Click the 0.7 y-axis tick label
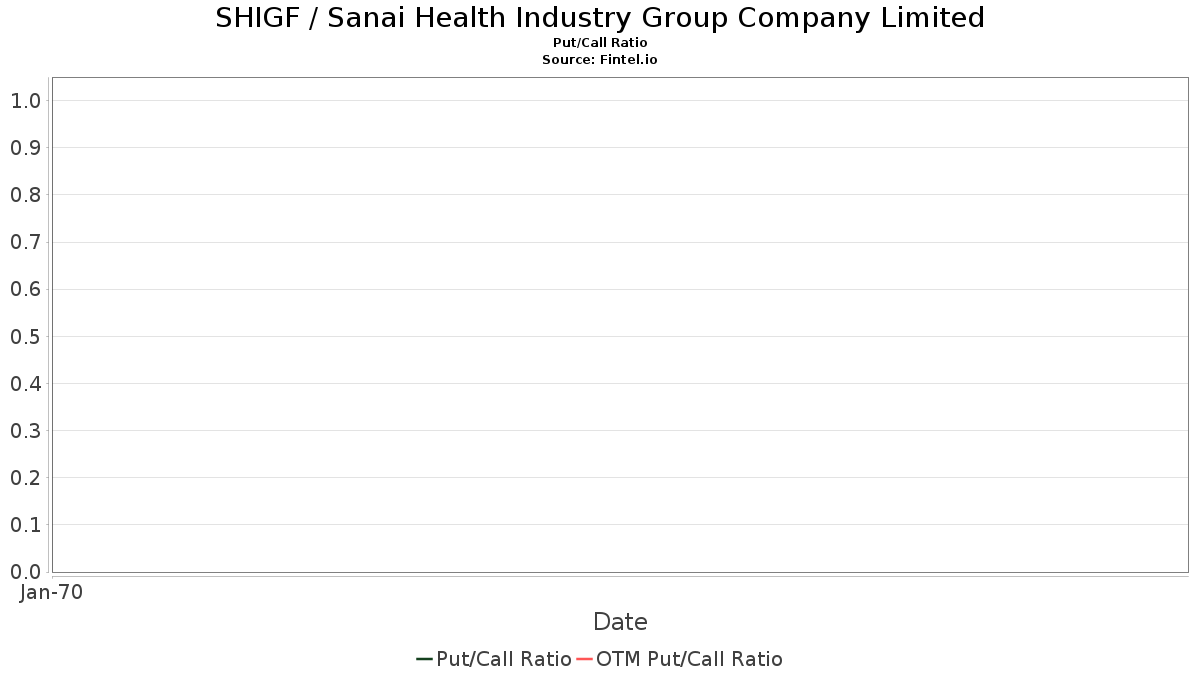 (25, 242)
